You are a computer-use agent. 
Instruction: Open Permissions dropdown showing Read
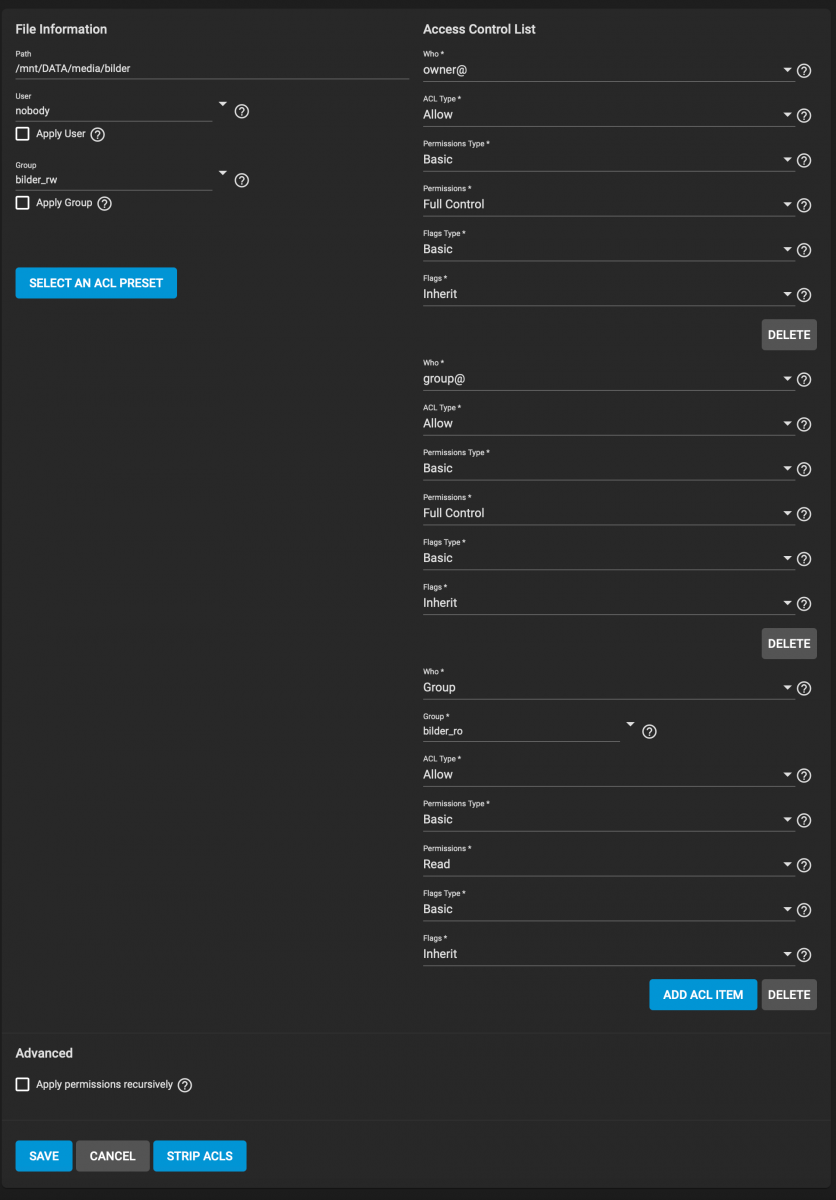click(609, 863)
